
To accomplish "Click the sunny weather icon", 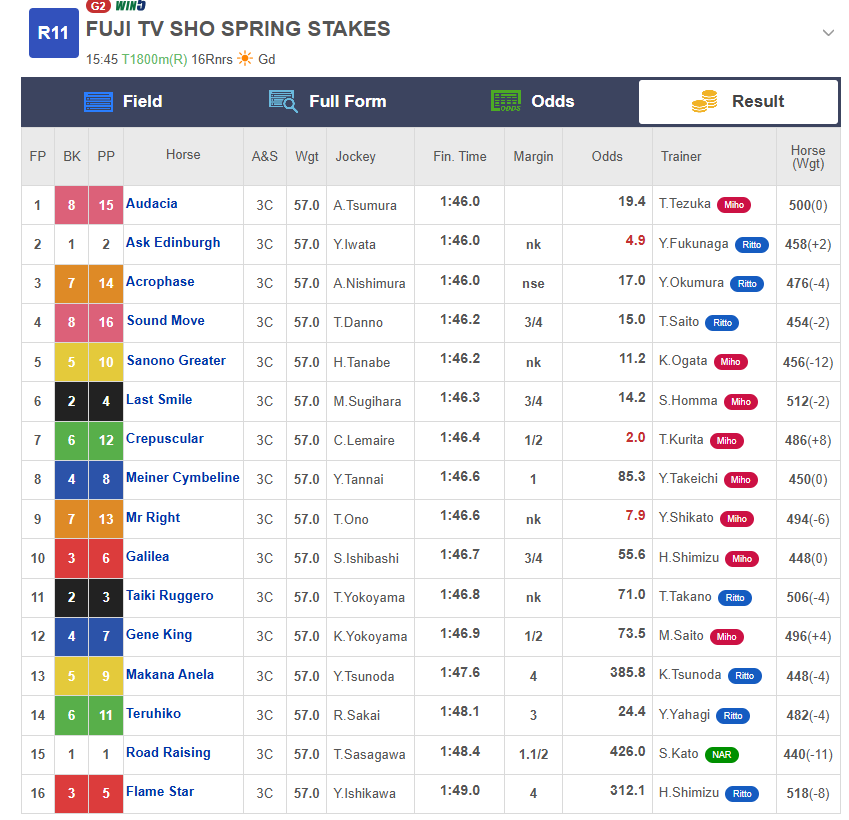I will click(x=245, y=58).
